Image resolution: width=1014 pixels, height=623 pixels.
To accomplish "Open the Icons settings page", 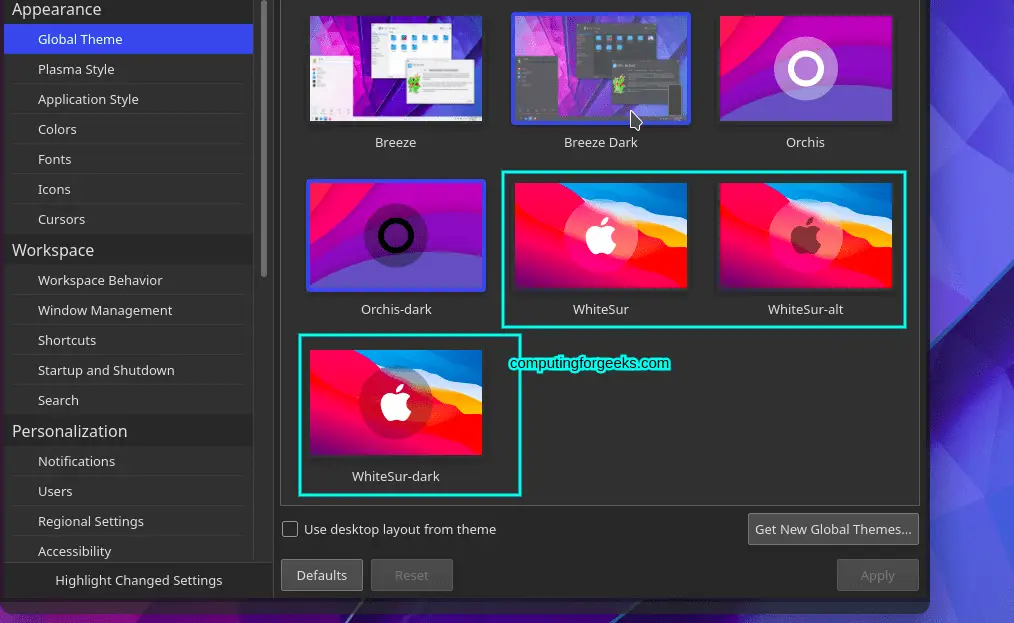I will (x=128, y=190).
